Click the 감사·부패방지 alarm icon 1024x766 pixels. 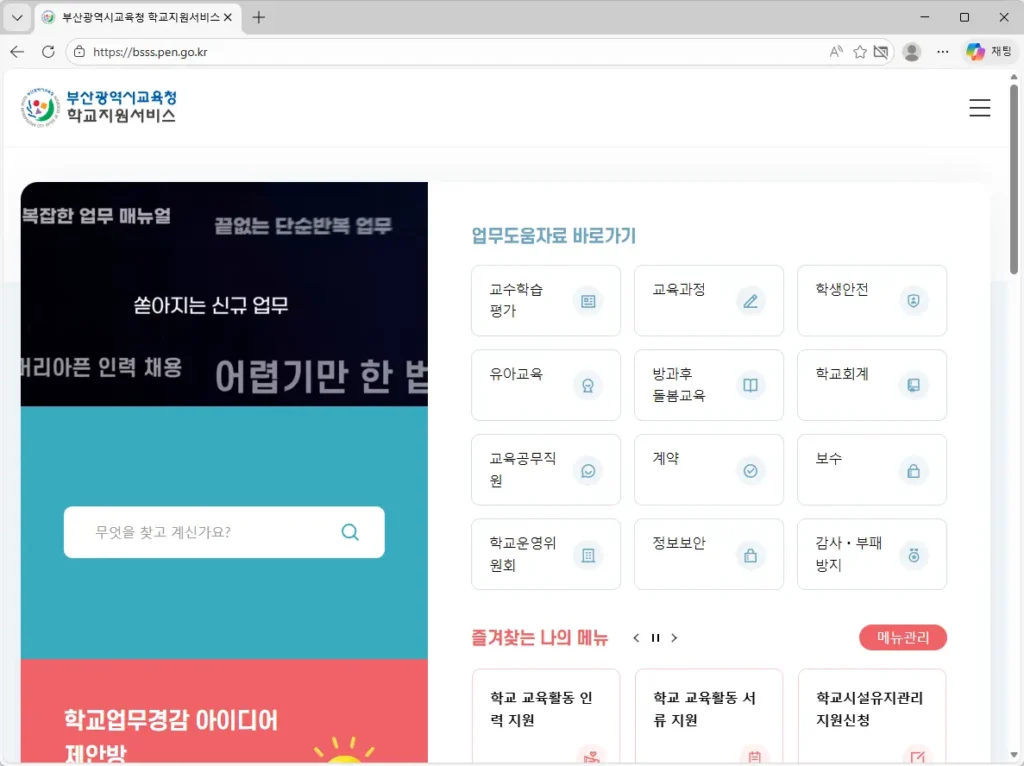[913, 555]
